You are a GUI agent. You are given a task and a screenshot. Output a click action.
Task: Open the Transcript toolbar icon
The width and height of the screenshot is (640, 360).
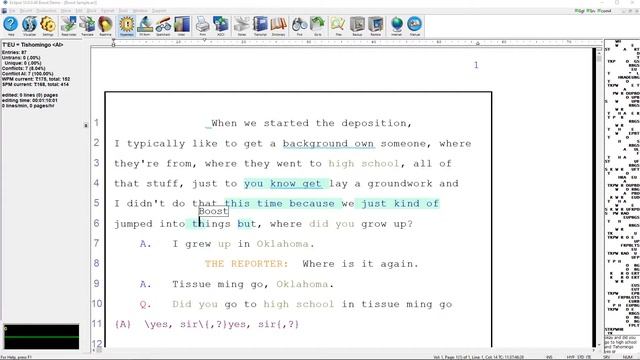[x=260, y=26]
